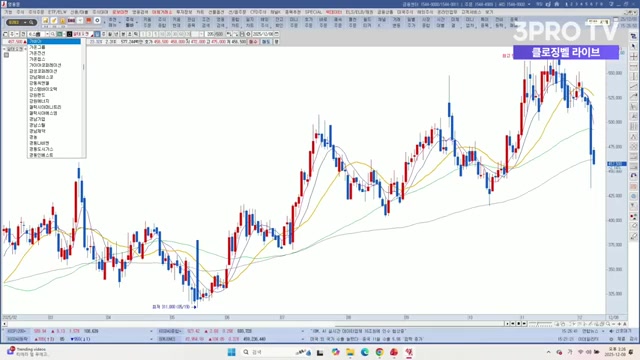Select the trend line tool in right strip
The image size is (640, 360).
[x=633, y=86]
